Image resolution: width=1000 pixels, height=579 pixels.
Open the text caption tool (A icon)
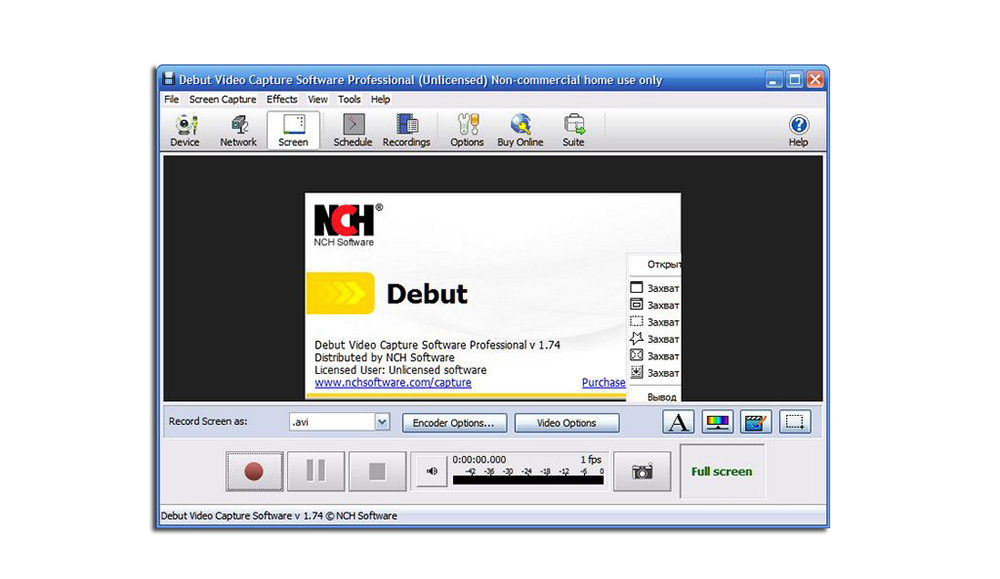coord(679,422)
